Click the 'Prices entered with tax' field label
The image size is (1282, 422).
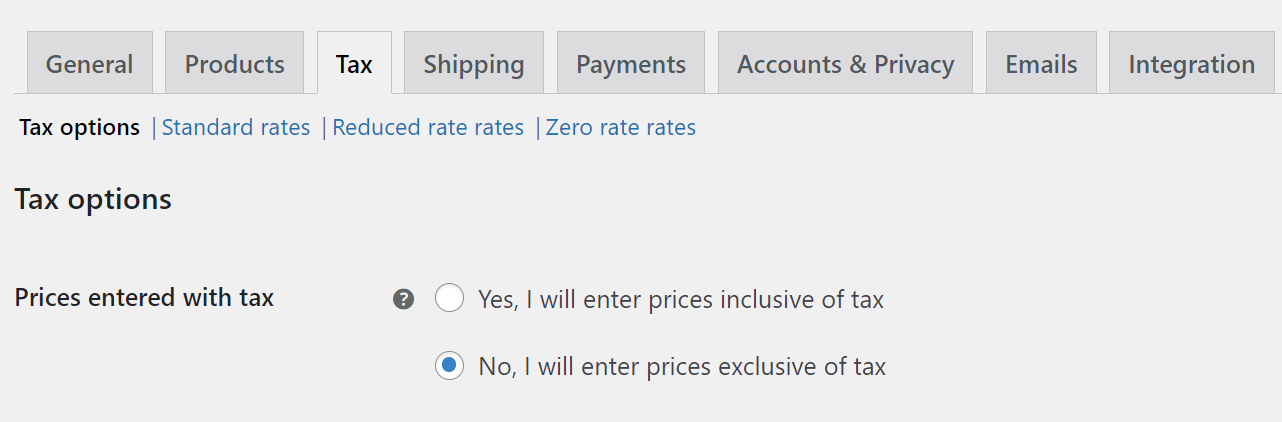point(144,297)
